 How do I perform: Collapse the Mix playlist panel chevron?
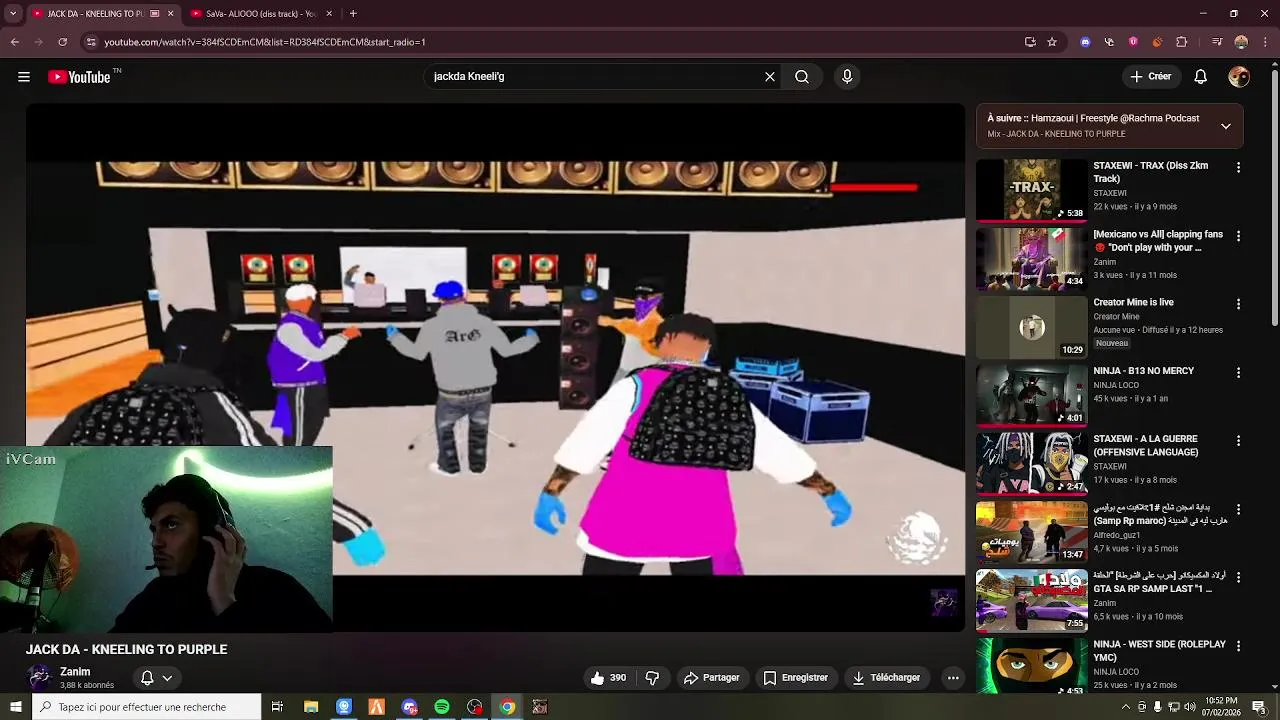[x=1226, y=126]
